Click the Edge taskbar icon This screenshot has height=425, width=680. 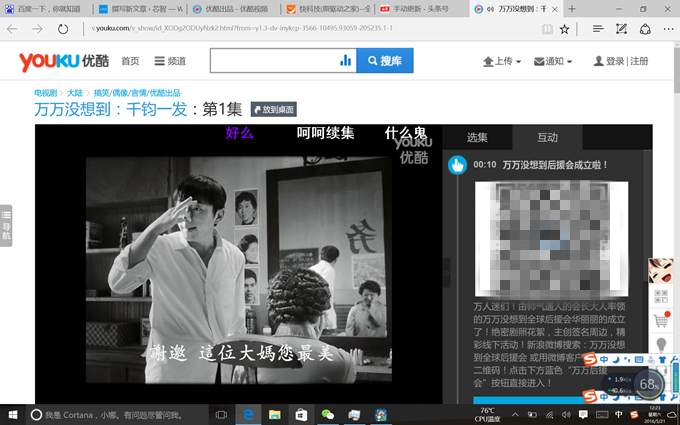click(248, 415)
